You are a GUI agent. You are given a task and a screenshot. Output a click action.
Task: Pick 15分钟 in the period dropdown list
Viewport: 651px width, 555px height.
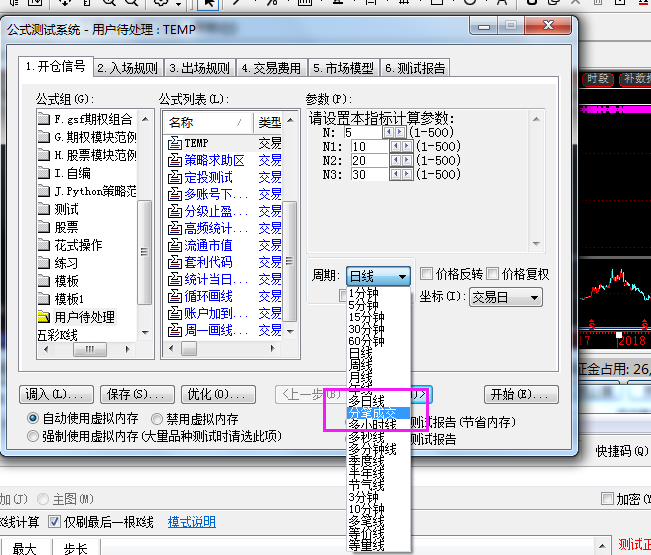(x=365, y=317)
